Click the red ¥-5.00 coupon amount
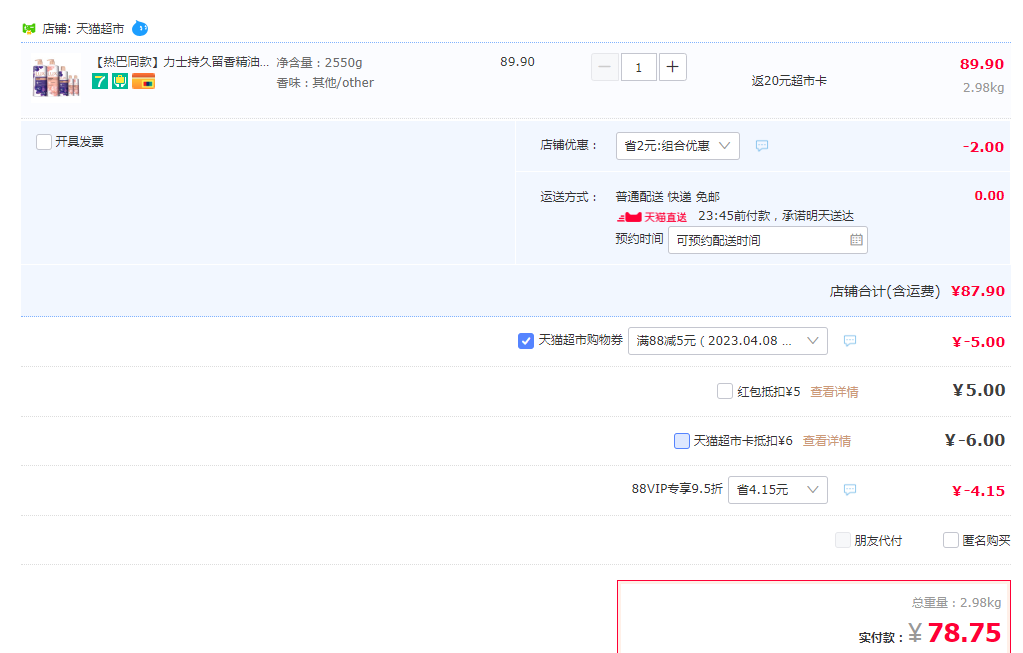1023x653 pixels. (978, 342)
